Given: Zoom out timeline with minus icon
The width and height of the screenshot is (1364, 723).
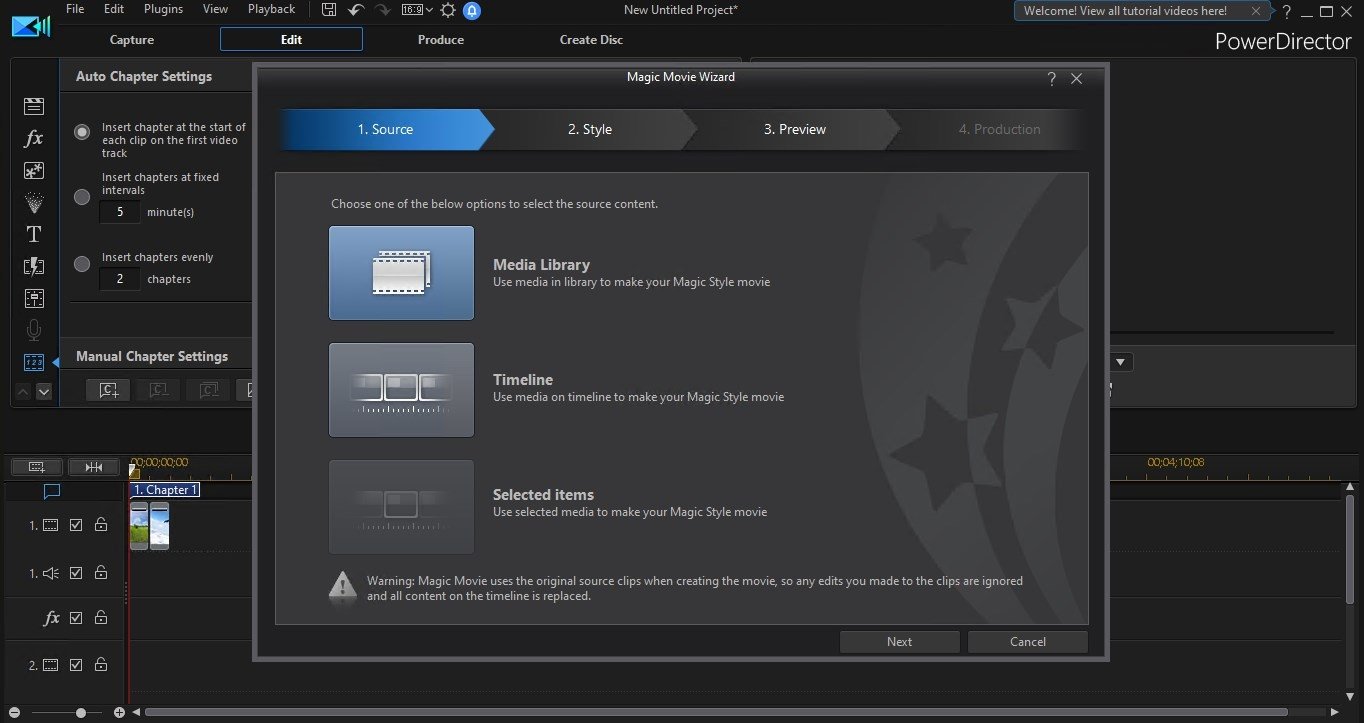Looking at the screenshot, I should click(x=14, y=713).
